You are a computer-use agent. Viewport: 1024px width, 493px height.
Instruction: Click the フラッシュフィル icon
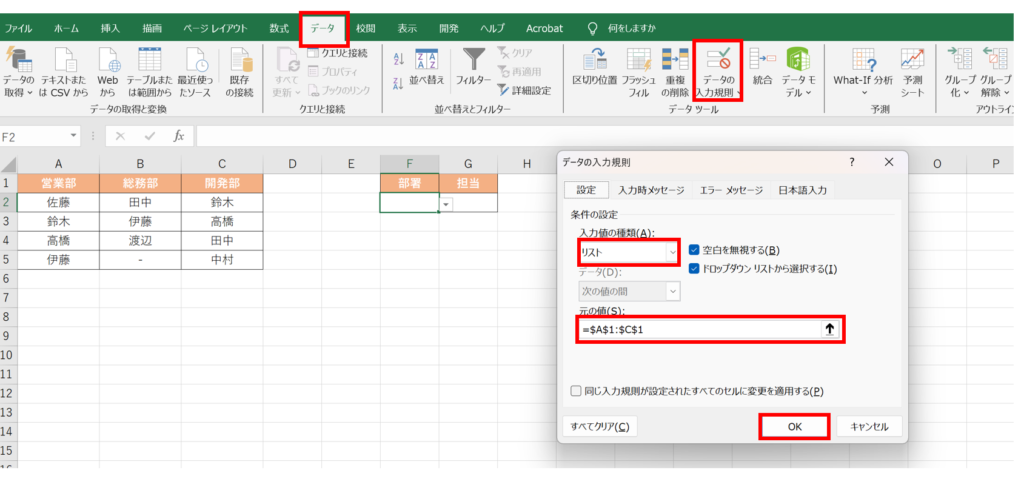coord(638,61)
